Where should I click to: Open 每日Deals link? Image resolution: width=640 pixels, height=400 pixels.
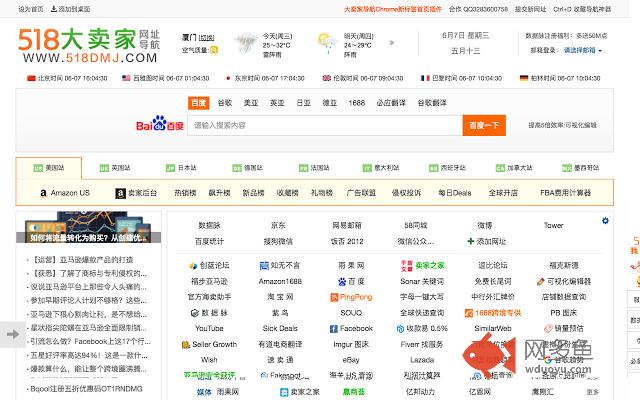pyautogui.click(x=455, y=193)
